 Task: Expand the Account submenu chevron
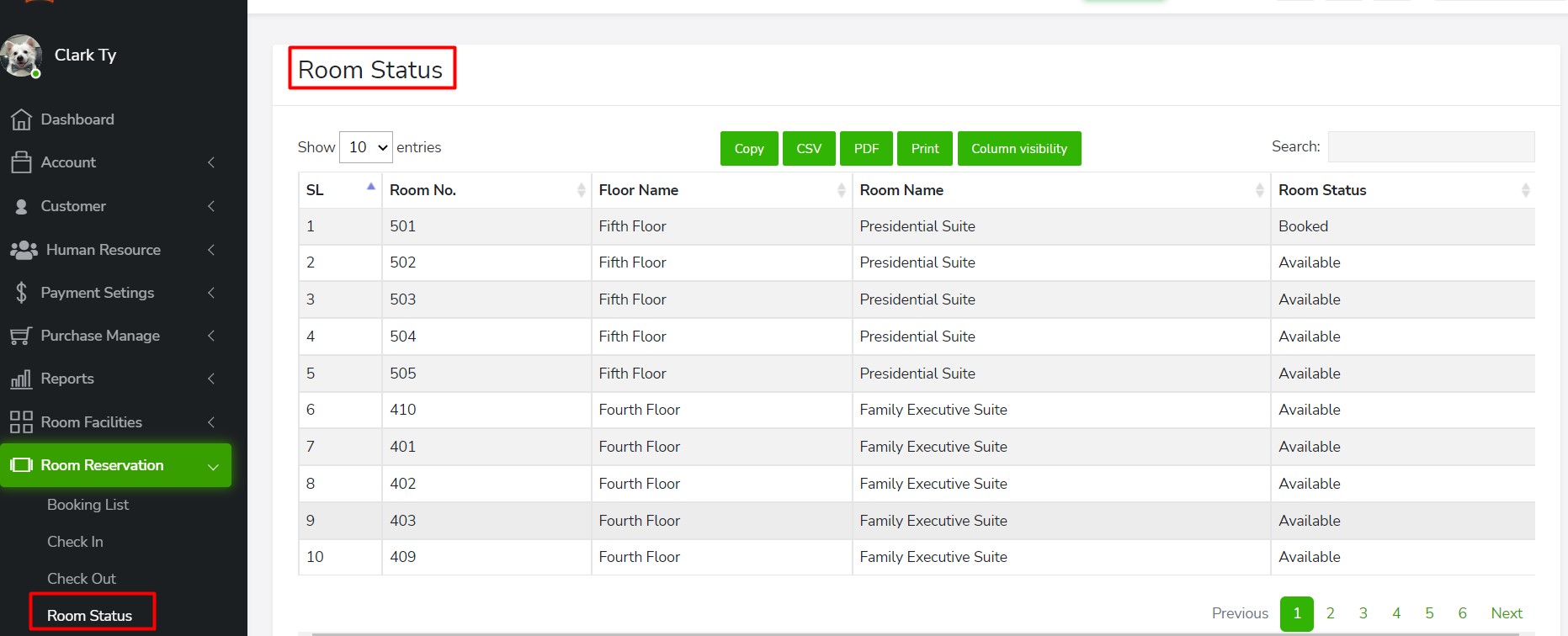(211, 162)
